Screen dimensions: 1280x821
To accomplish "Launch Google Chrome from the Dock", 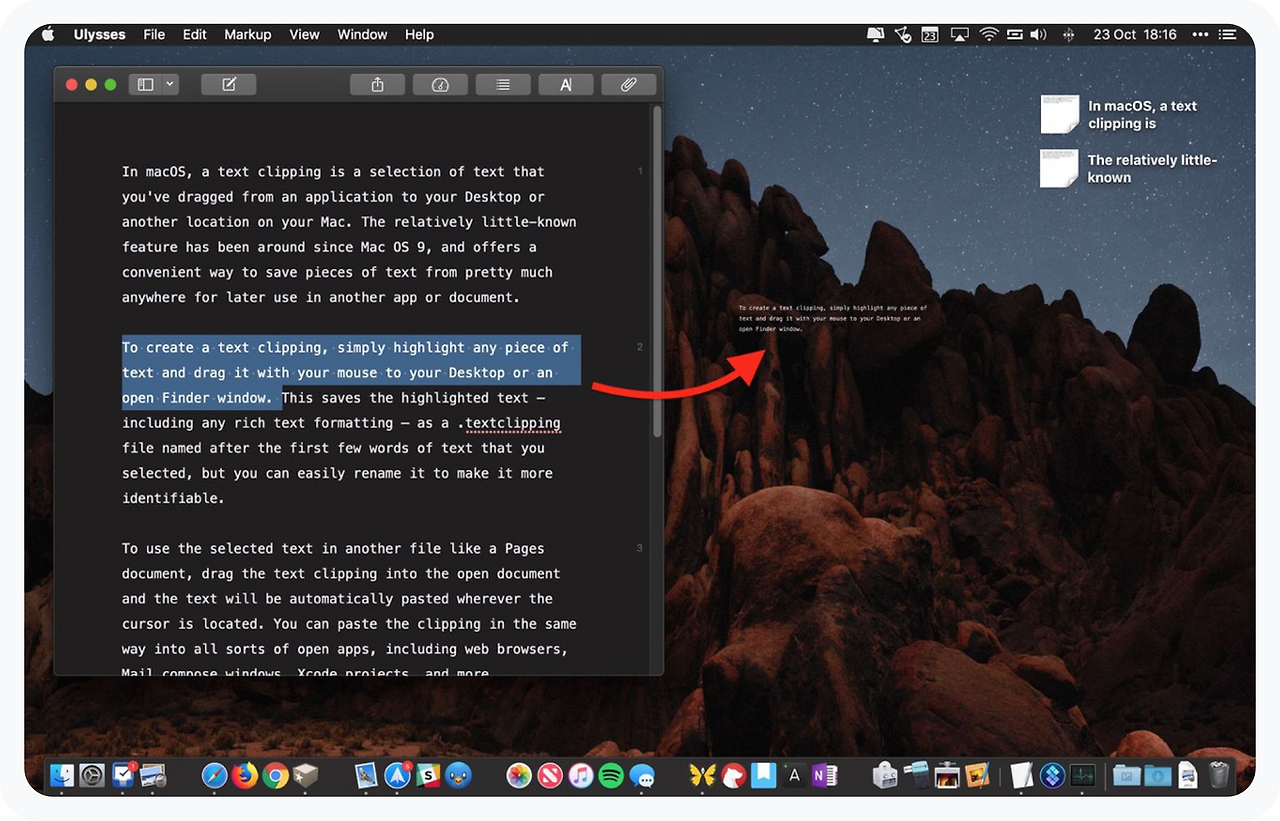I will (x=276, y=775).
